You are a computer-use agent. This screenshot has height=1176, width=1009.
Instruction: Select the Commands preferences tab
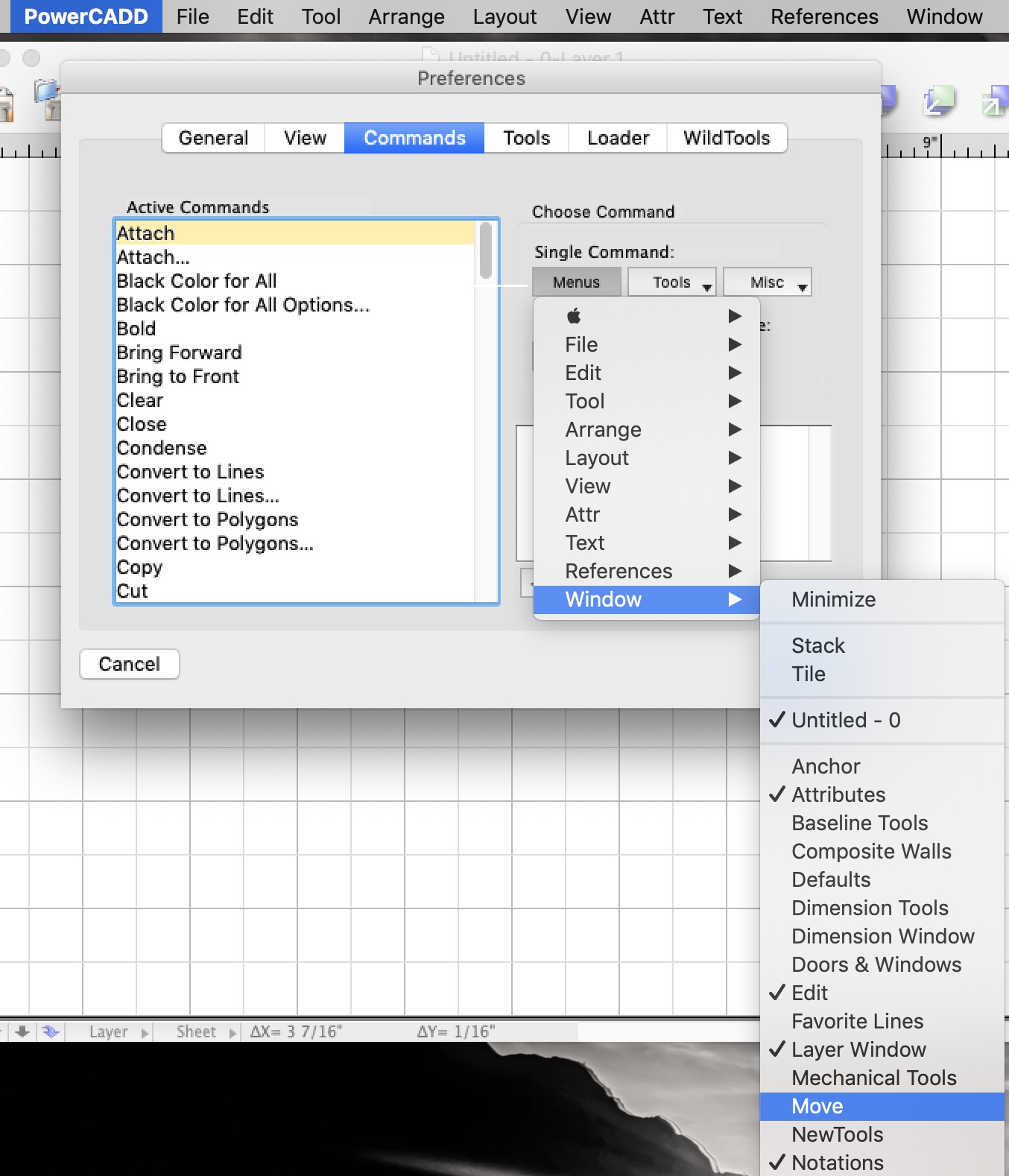click(x=414, y=138)
